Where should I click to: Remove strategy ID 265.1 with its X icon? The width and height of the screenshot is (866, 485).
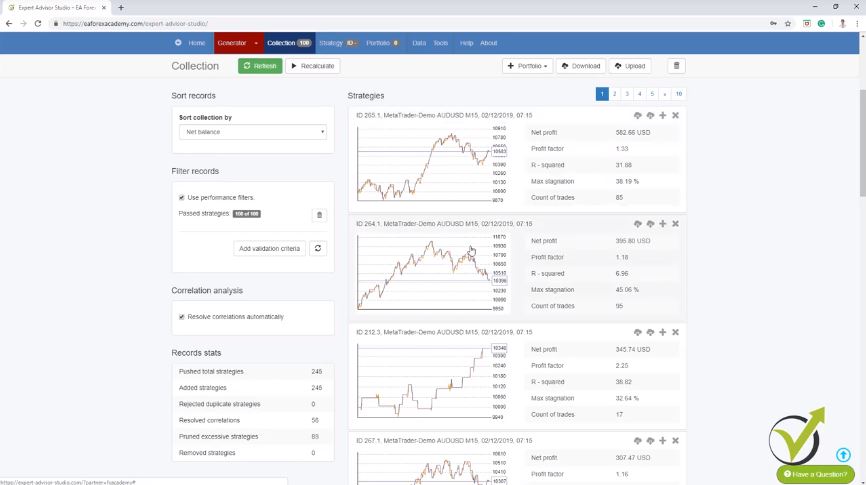(x=676, y=115)
